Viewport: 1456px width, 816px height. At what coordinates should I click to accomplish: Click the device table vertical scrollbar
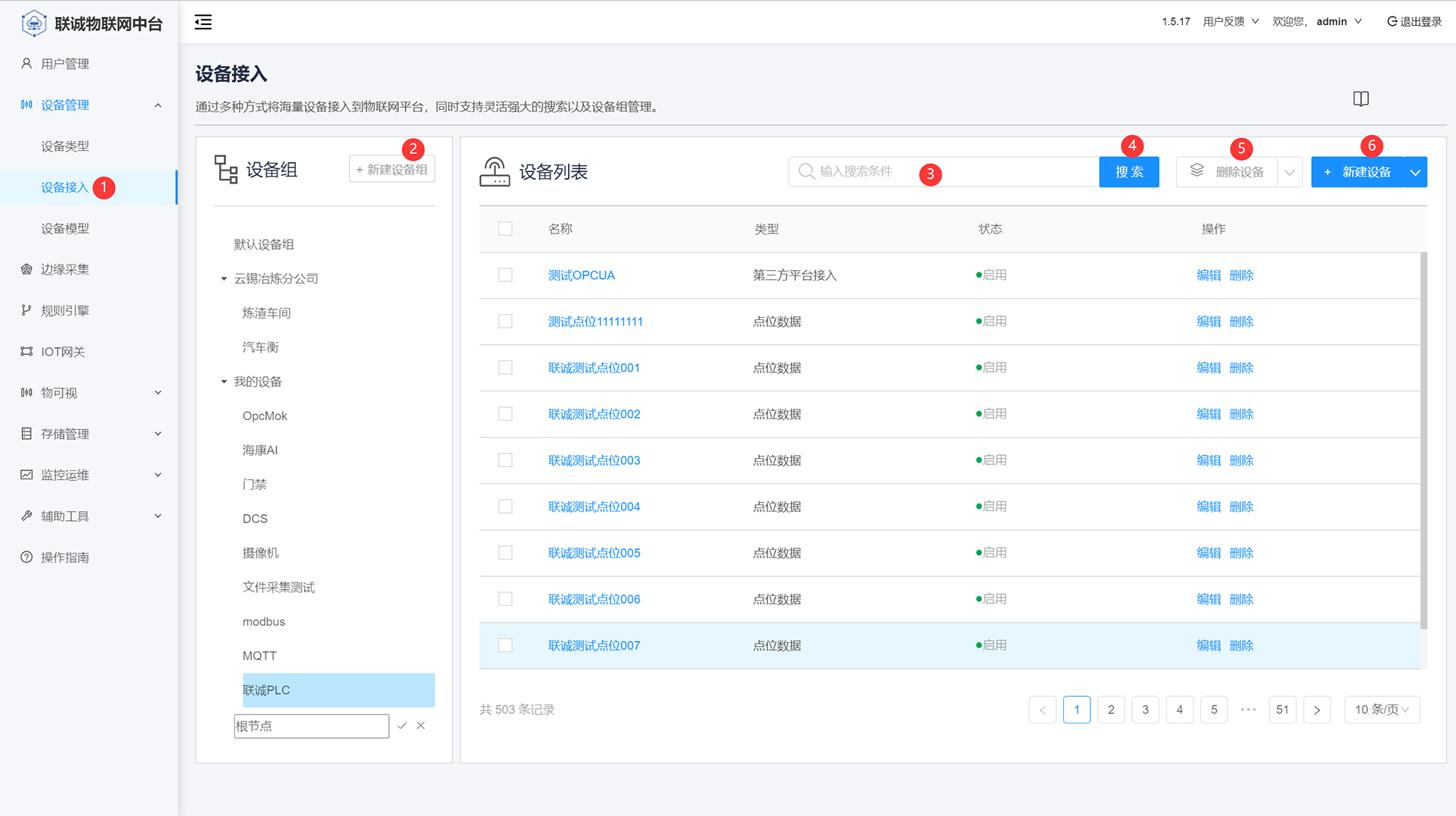(x=1423, y=440)
